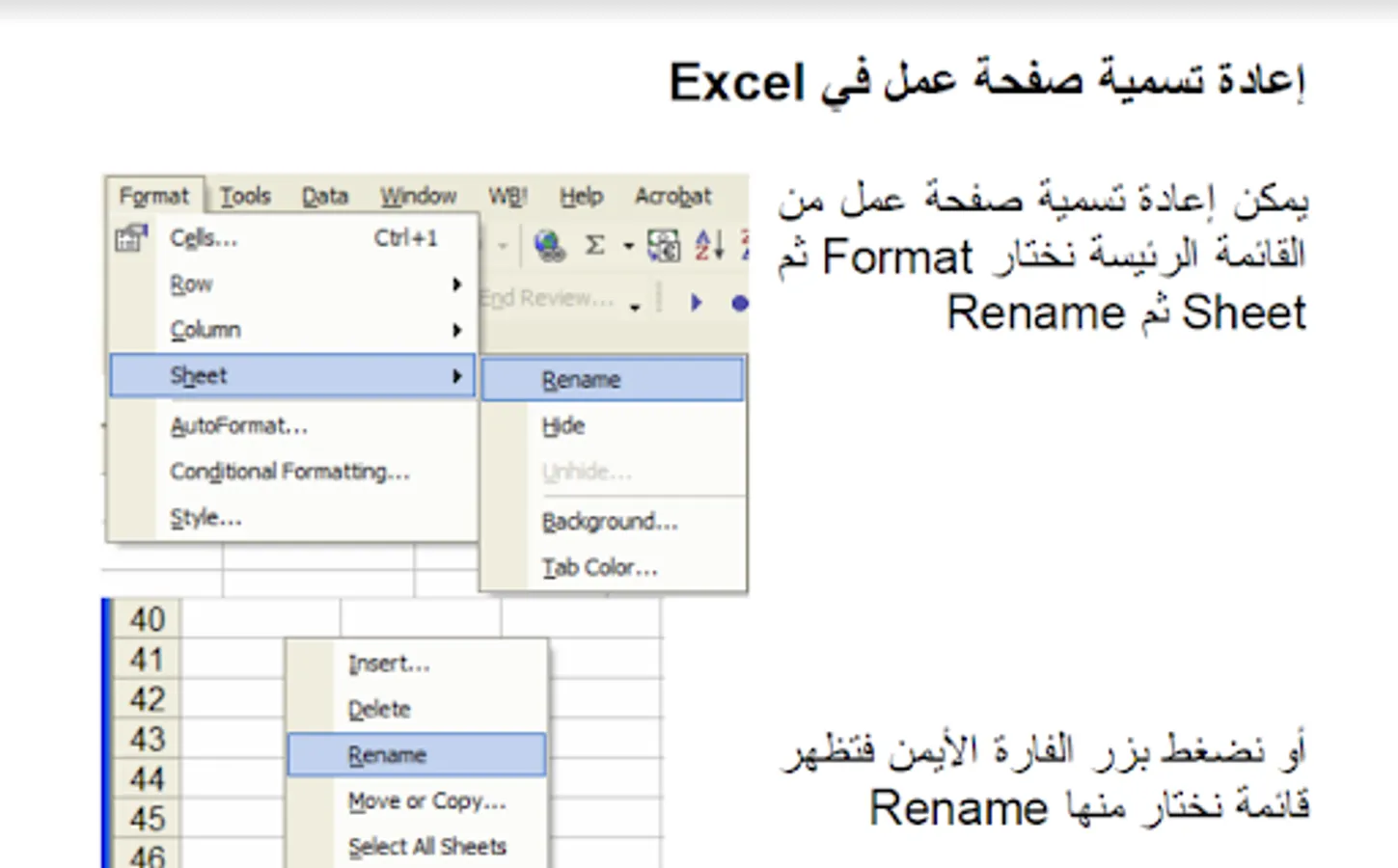The width and height of the screenshot is (1398, 868).
Task: Choose Tab Color... in the Sheet submenu
Action: click(x=613, y=568)
